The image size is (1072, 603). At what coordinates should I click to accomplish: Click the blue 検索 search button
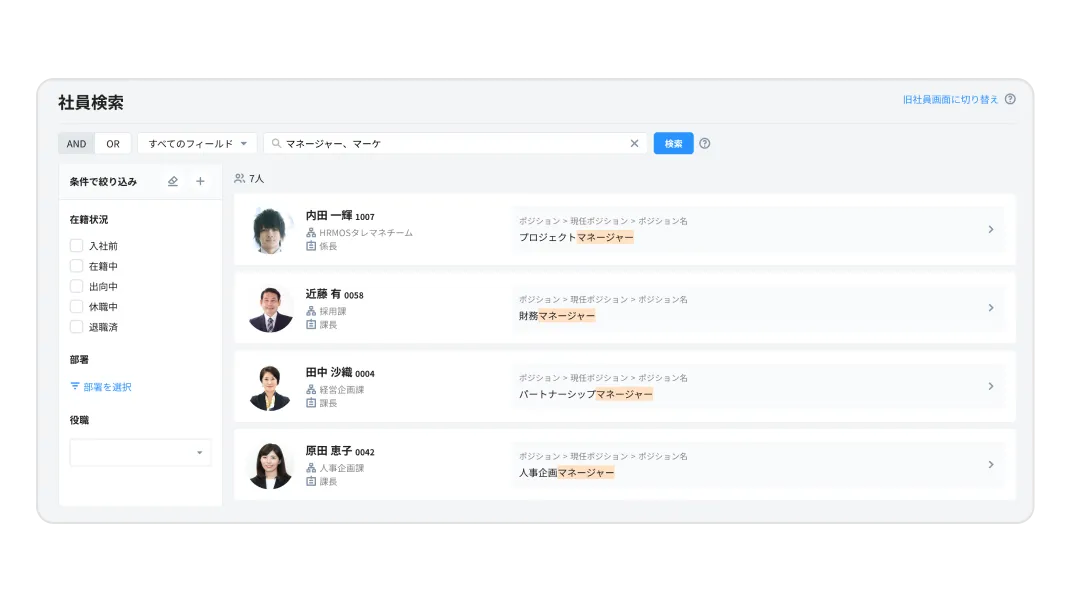click(x=672, y=143)
